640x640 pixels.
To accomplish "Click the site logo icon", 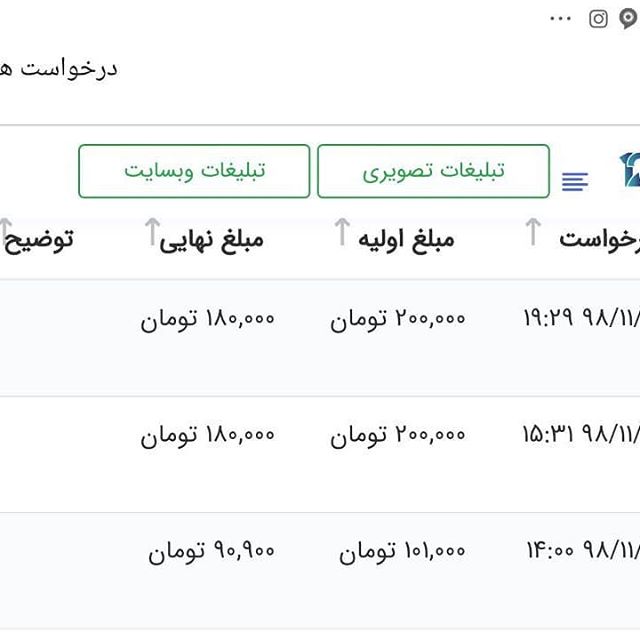I will click(x=630, y=170).
